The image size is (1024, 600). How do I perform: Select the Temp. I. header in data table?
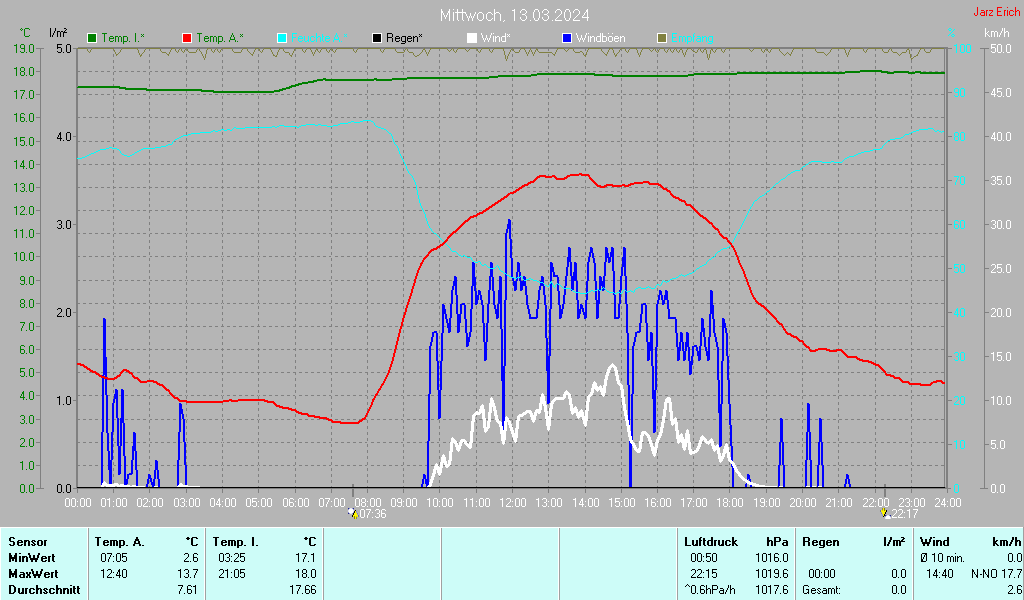236,541
